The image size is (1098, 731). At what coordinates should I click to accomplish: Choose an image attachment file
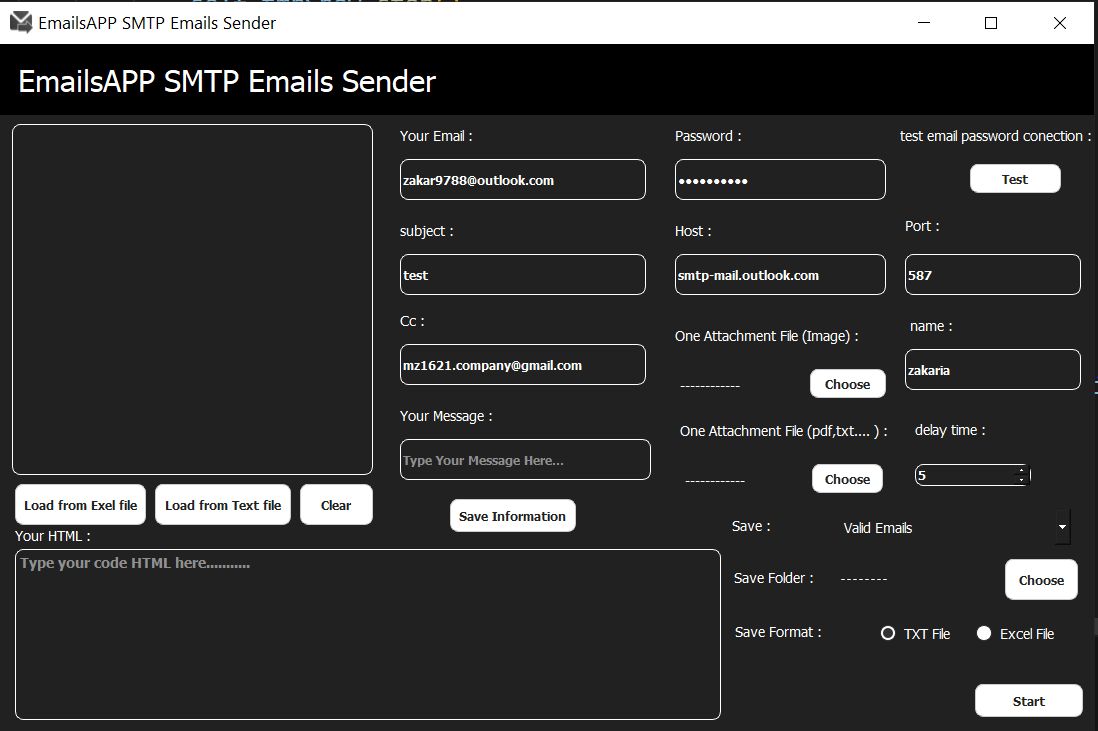coord(847,384)
